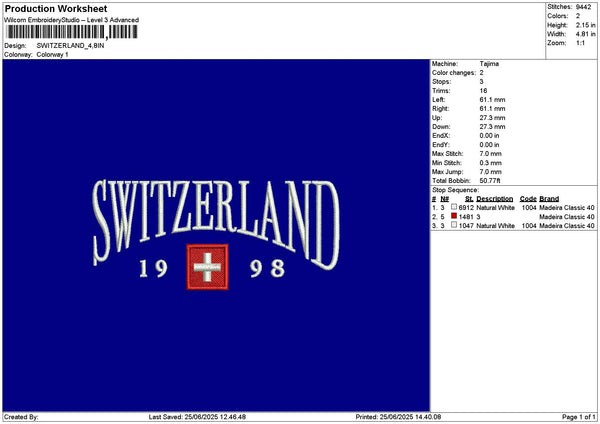This screenshot has width=600, height=424.
Task: Click the Min Stitch value '0.3 mm'
Action: [x=491, y=163]
